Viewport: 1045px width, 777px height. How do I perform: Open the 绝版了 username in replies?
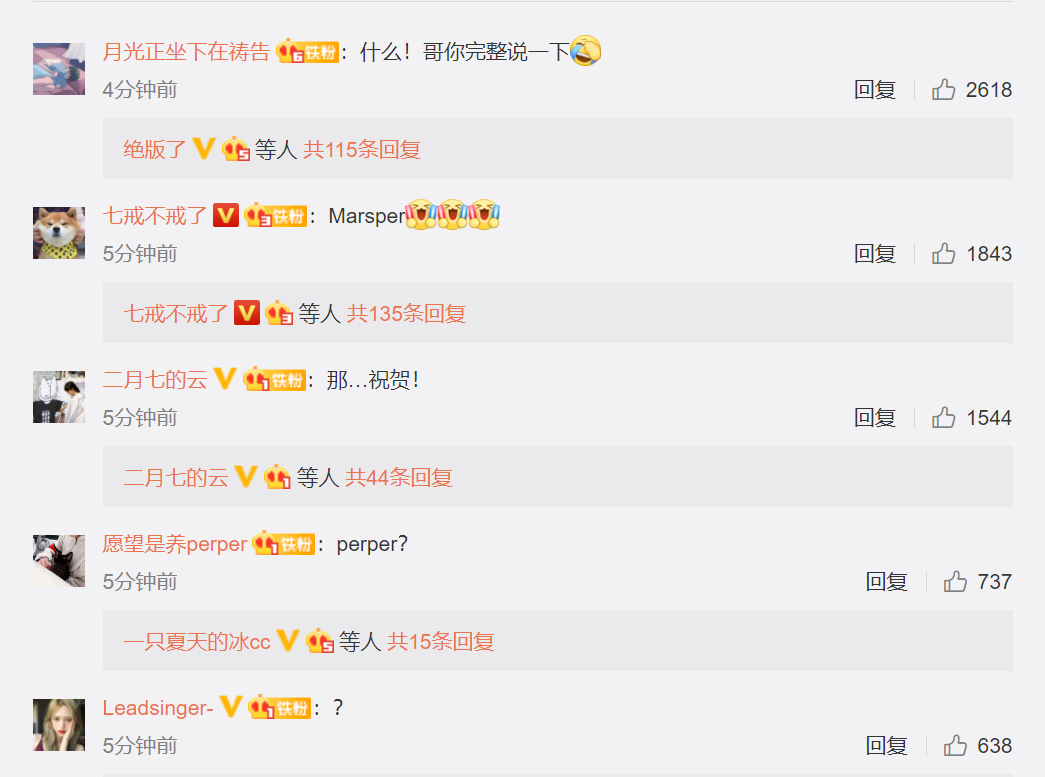coord(155,149)
